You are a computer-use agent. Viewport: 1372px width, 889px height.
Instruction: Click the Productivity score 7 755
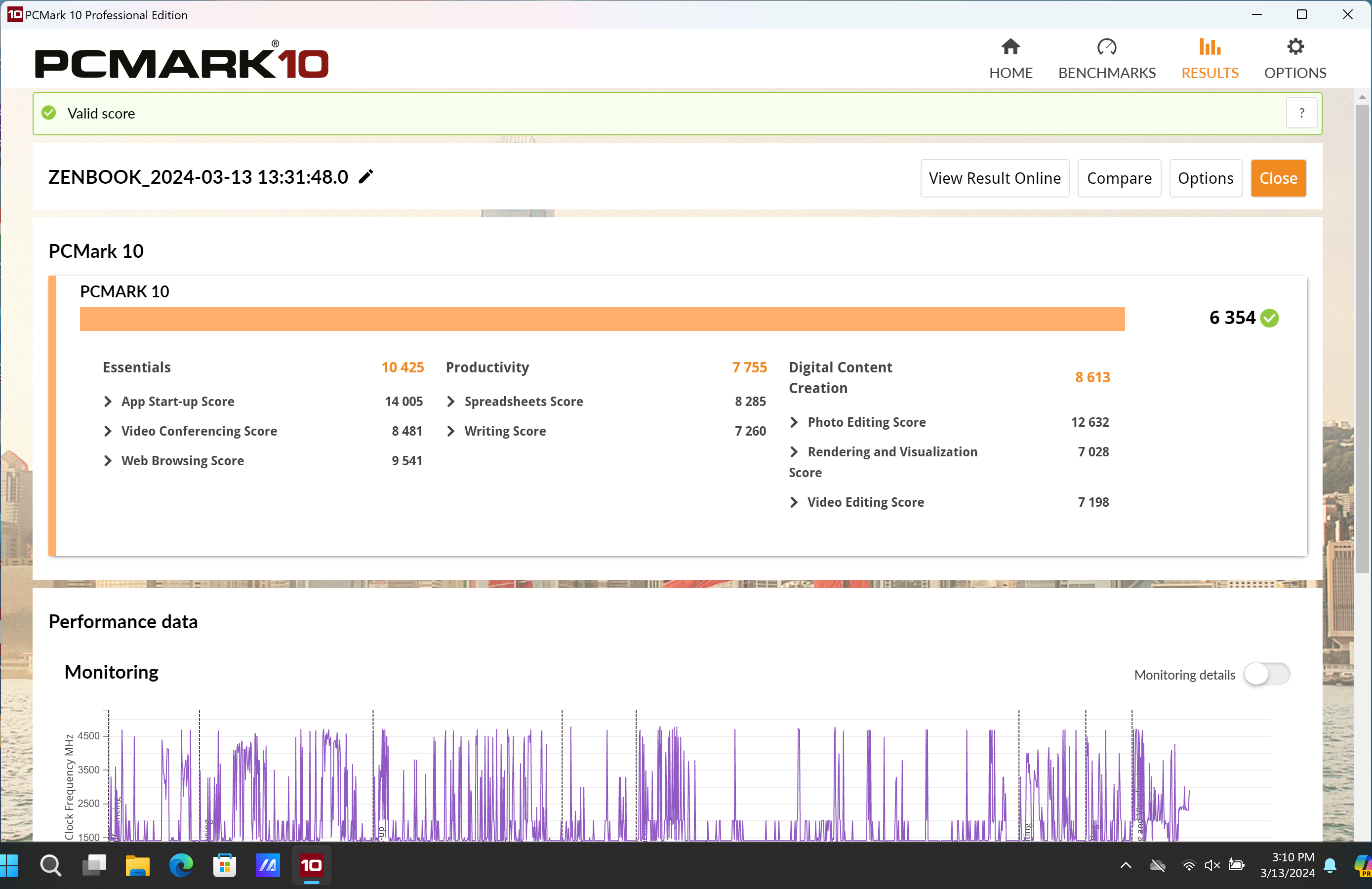(749, 367)
